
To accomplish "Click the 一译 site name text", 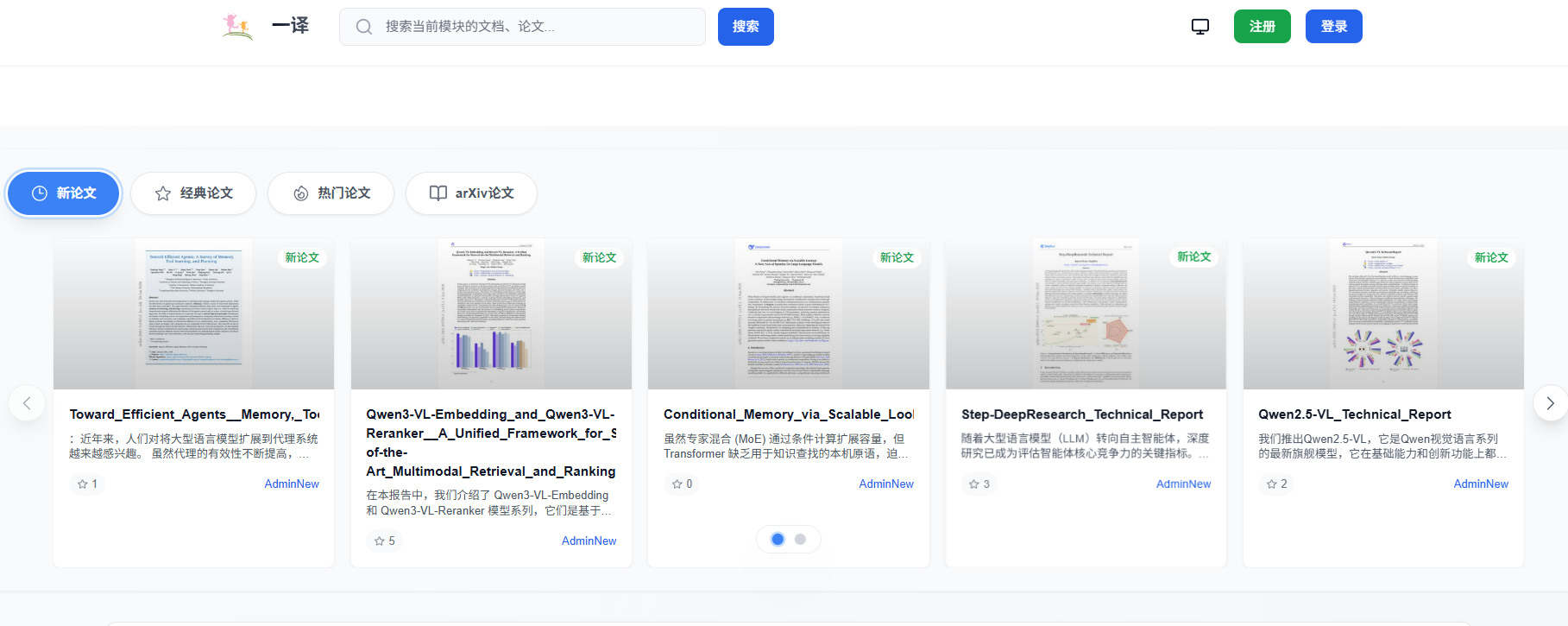I will (x=290, y=26).
